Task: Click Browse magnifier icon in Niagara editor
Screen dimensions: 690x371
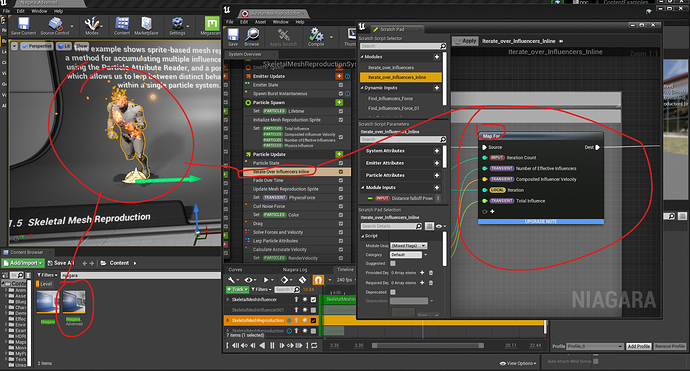Action: 252,37
